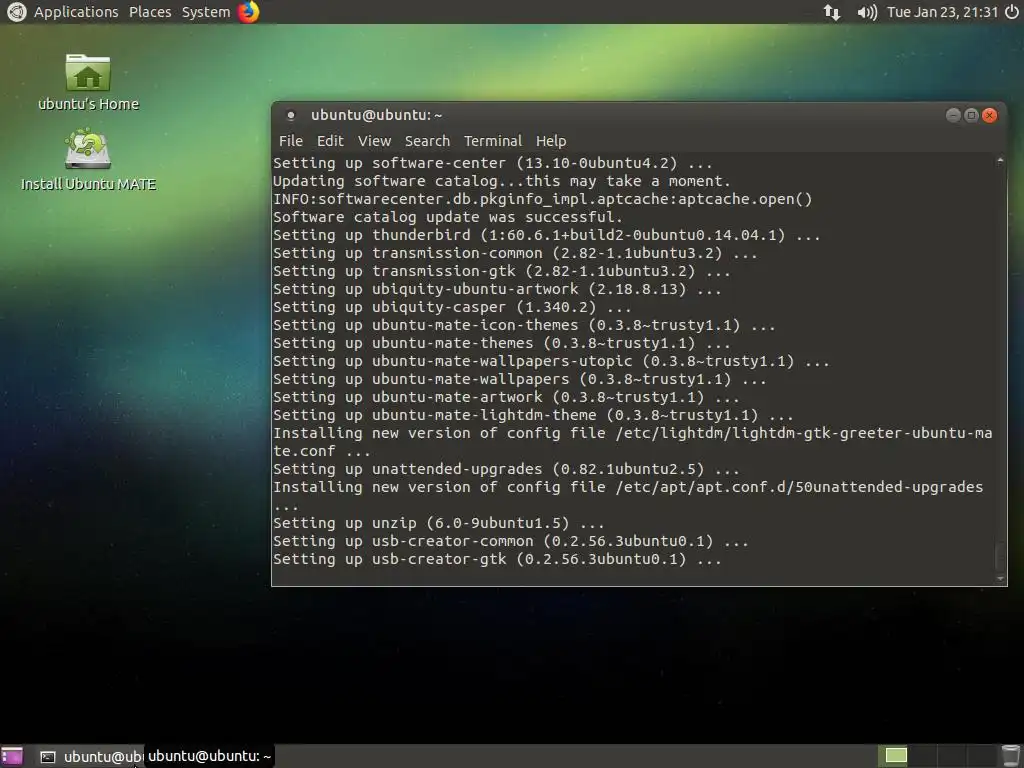Click the terminal scrollbar down arrow
1024x768 pixels.
pos(1000,579)
